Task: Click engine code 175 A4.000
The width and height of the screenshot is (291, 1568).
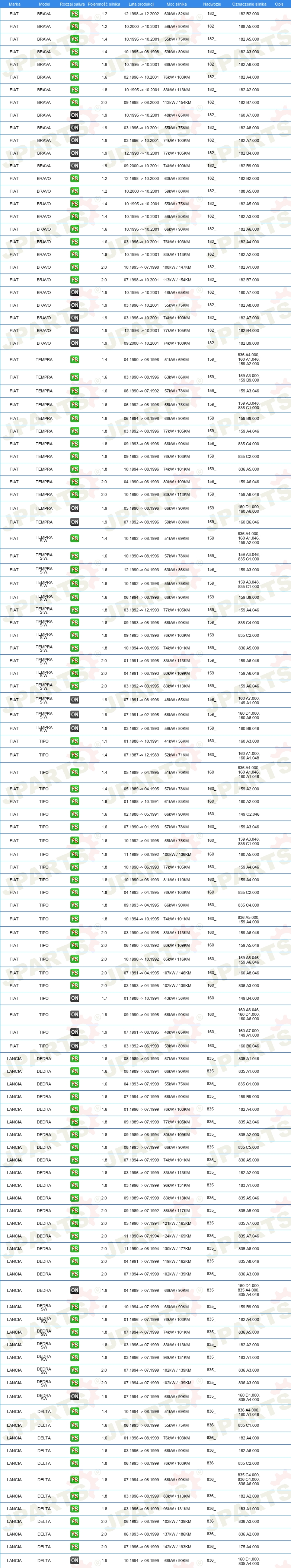Action: click(249, 1547)
